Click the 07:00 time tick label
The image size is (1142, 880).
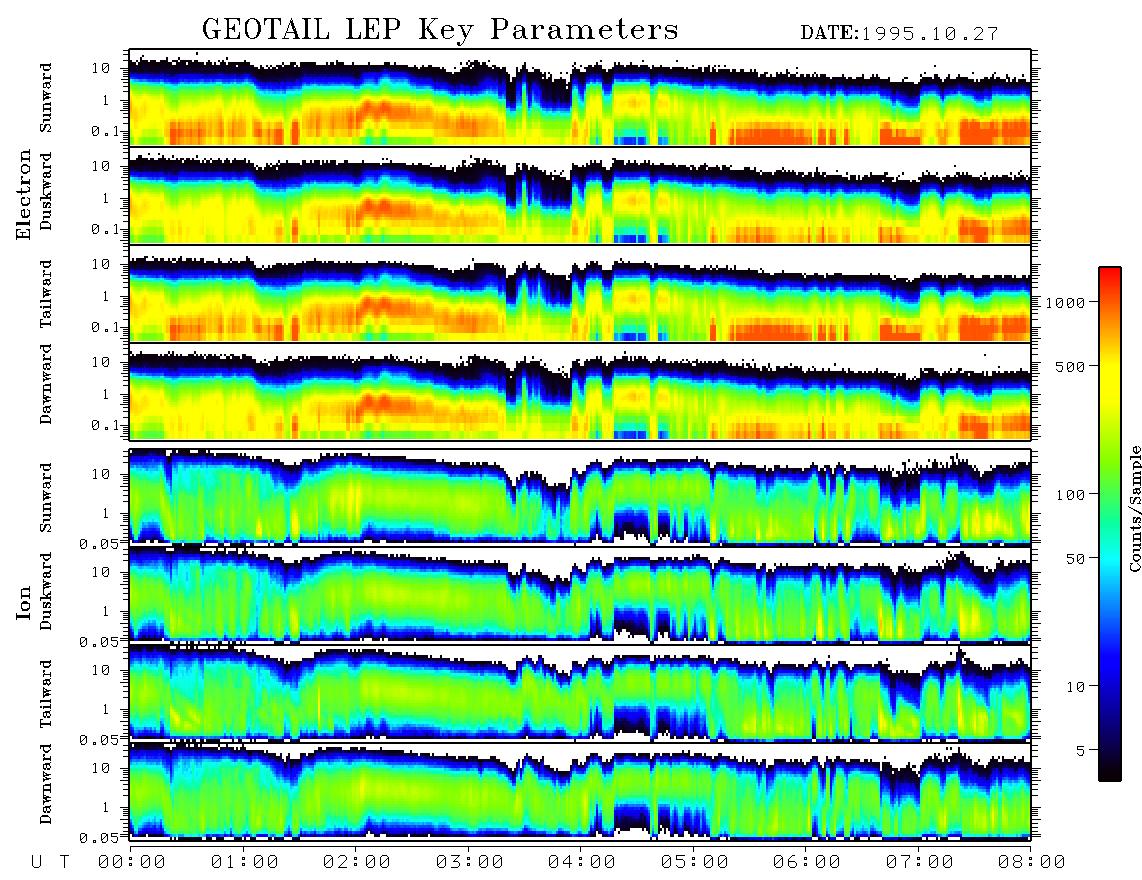[920, 862]
